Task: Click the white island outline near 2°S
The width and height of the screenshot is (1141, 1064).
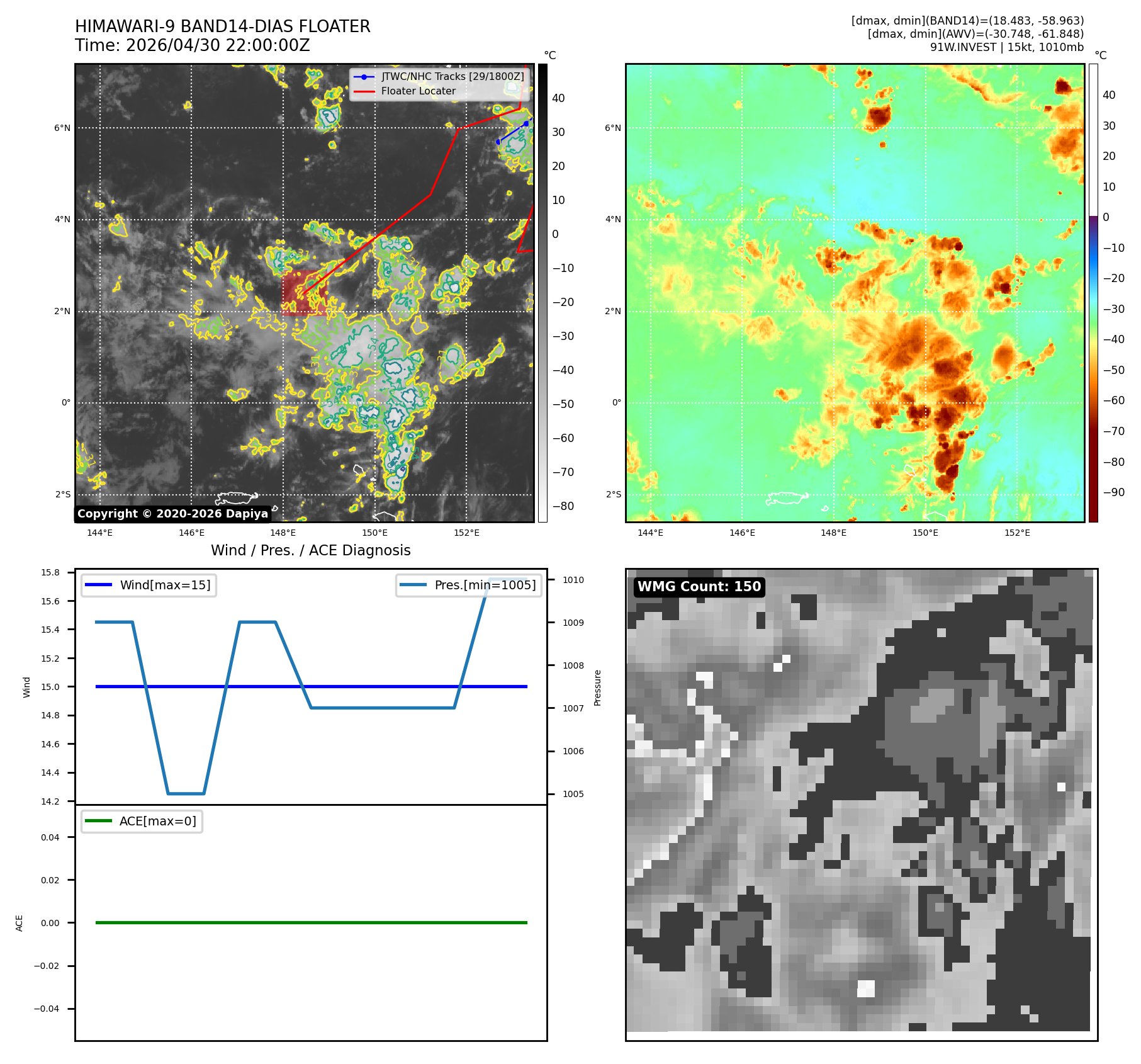Action: pos(237,498)
